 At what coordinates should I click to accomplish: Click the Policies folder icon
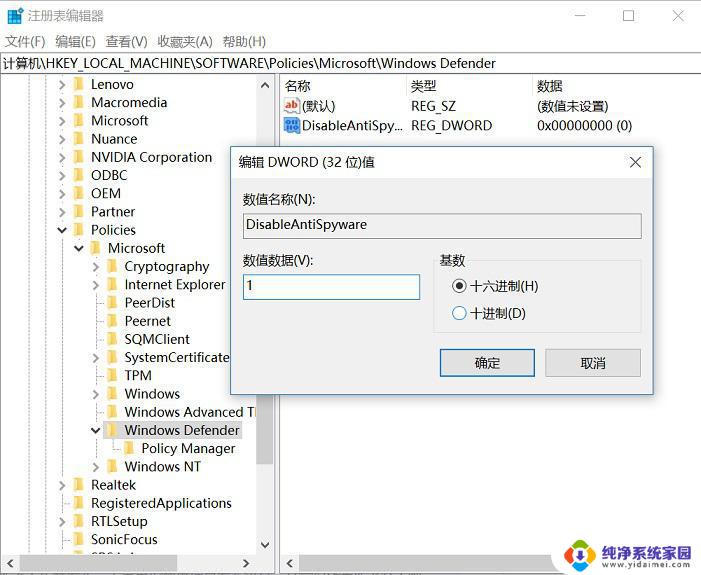click(79, 230)
